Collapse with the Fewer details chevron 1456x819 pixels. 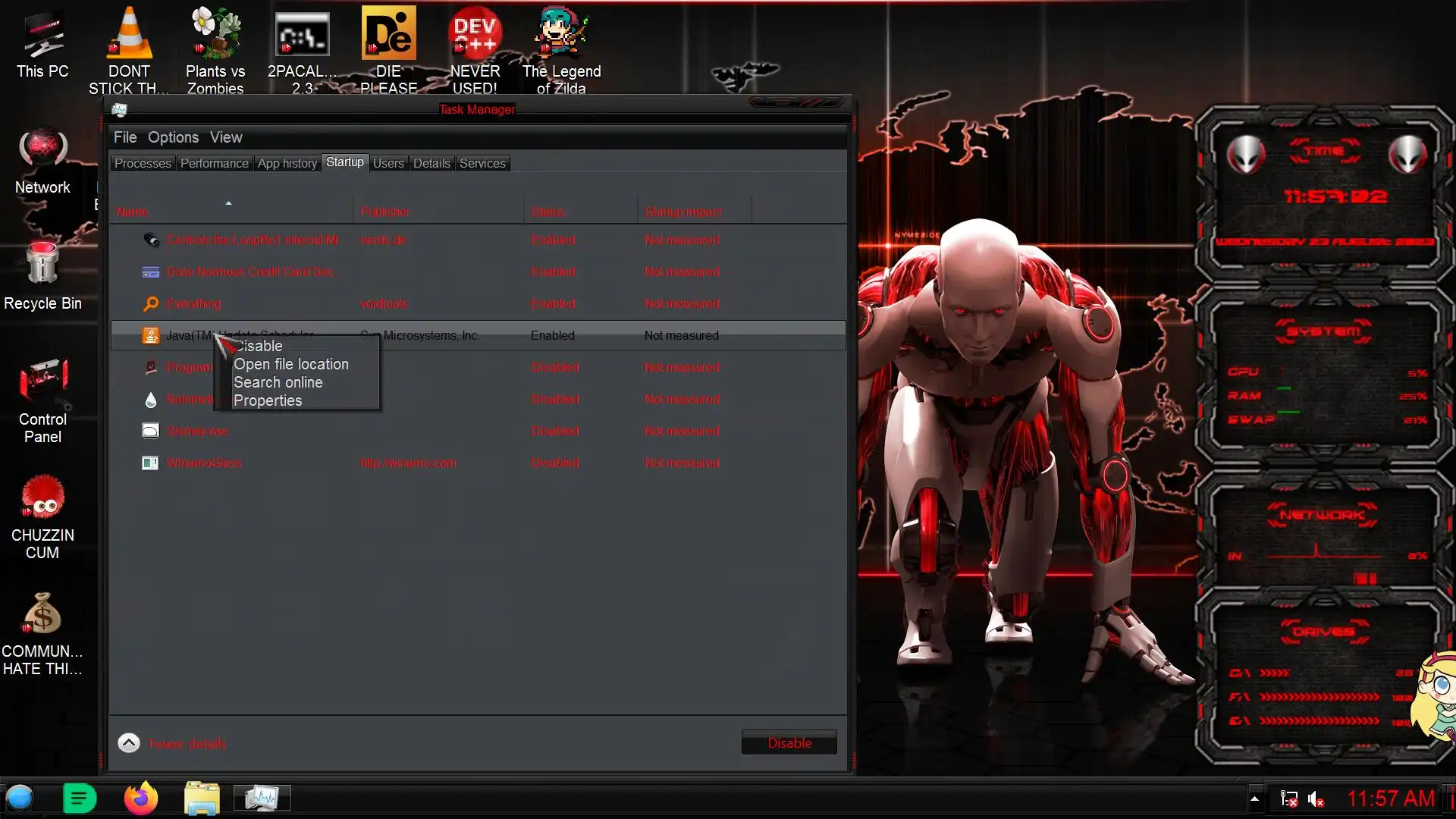(x=129, y=743)
